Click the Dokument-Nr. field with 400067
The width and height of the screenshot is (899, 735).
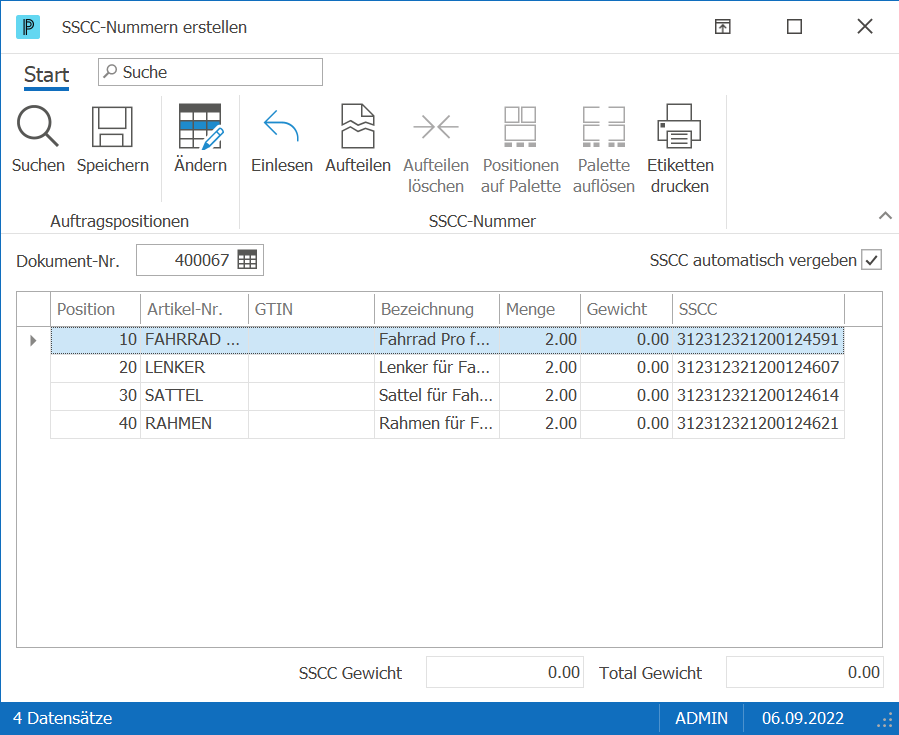[200, 260]
